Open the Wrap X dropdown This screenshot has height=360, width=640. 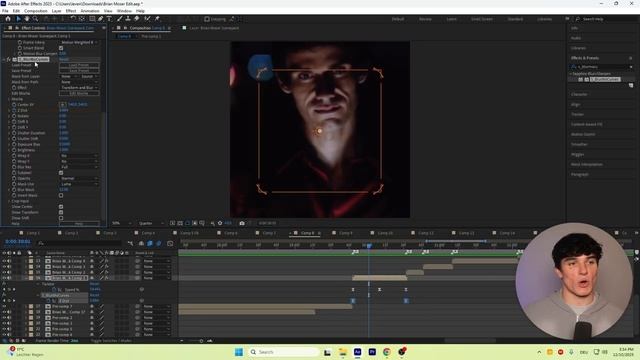79,156
